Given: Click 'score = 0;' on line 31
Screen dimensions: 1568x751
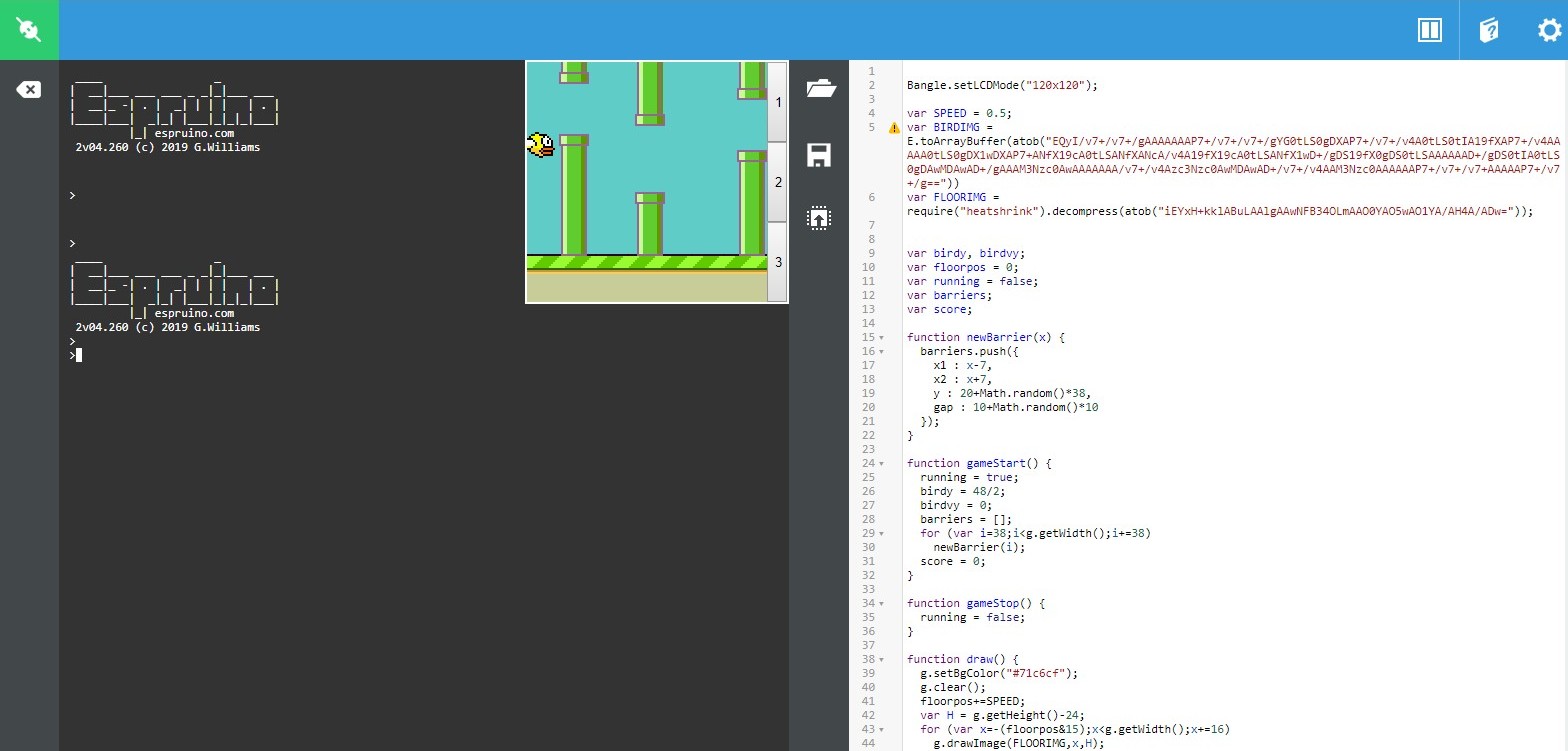Looking at the screenshot, I should coord(953,561).
